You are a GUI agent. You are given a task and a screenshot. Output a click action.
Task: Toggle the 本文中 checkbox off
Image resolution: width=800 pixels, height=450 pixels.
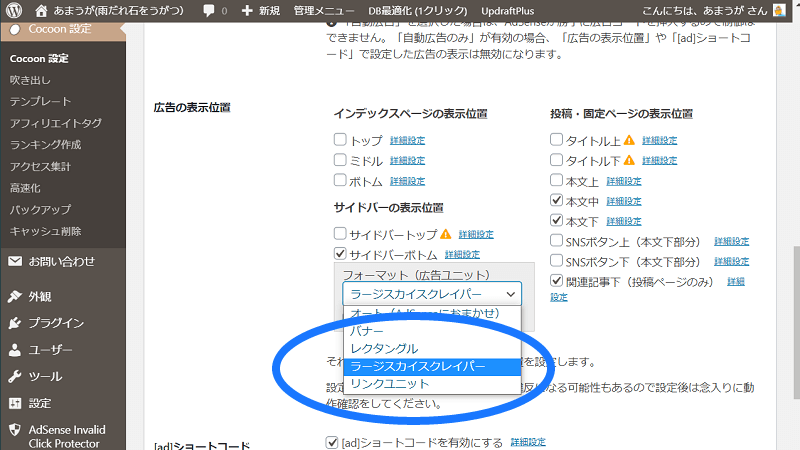[x=557, y=201]
